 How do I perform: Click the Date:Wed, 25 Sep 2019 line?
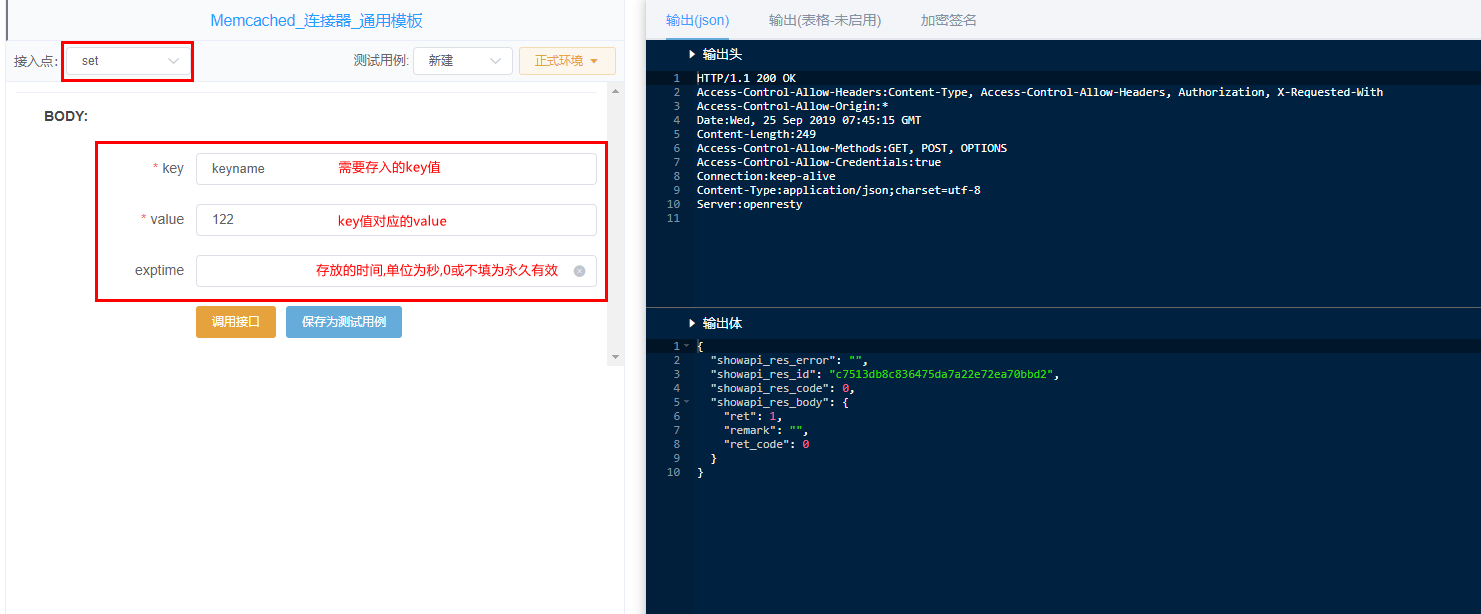coord(809,120)
